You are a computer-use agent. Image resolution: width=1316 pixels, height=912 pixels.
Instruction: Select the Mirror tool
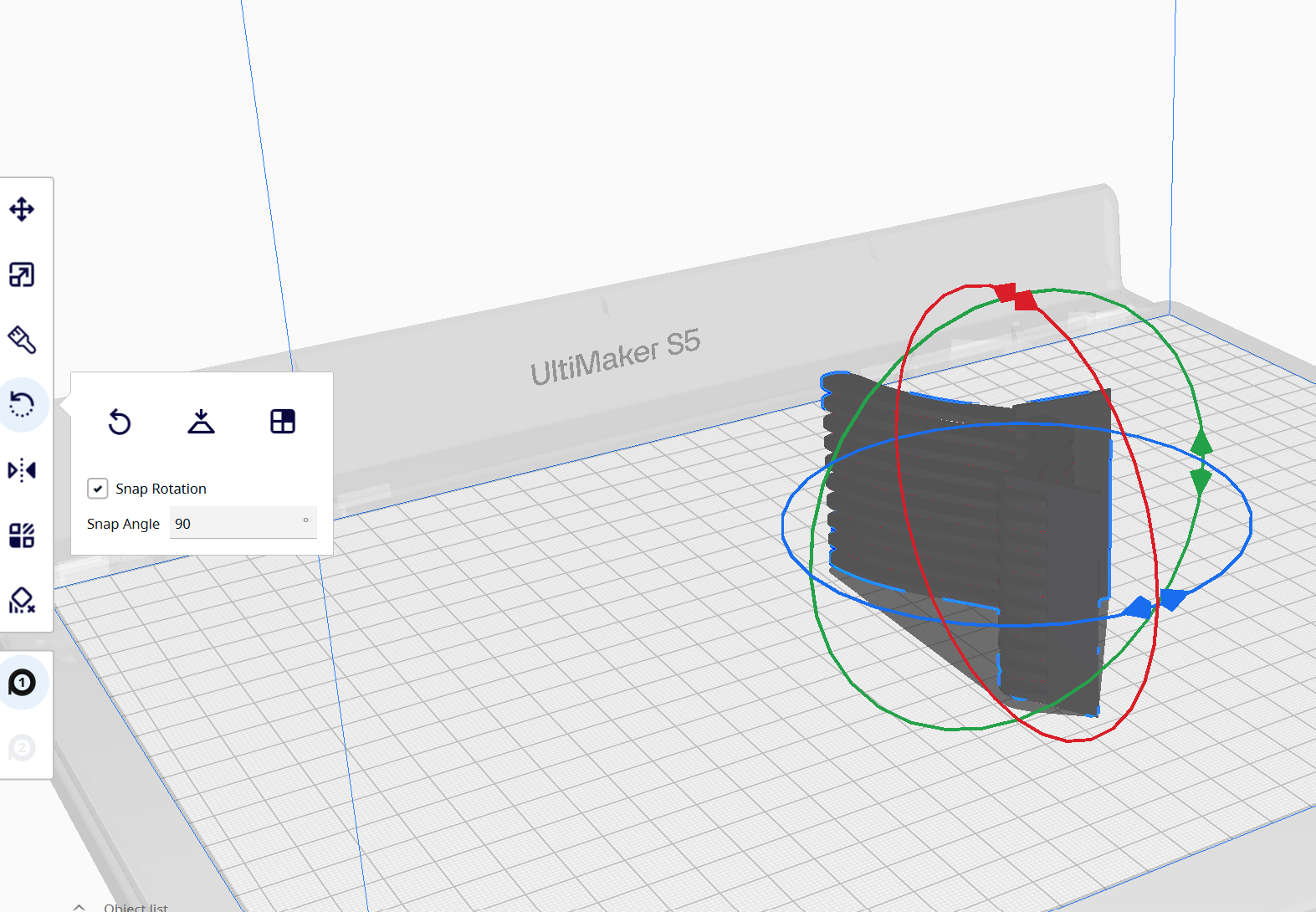(x=22, y=470)
